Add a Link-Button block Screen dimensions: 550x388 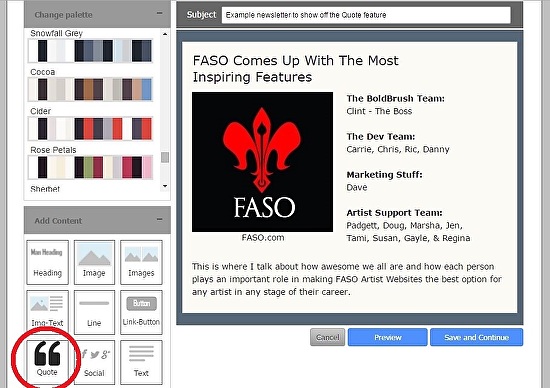pos(141,312)
